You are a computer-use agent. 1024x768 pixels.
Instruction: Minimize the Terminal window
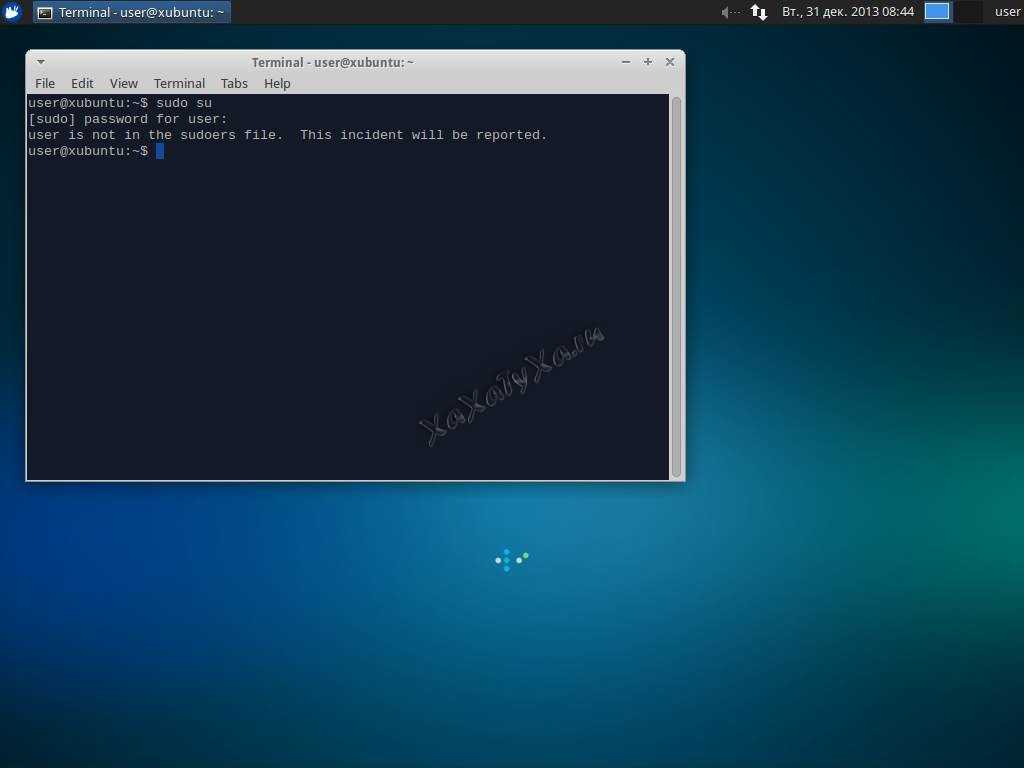pos(626,62)
